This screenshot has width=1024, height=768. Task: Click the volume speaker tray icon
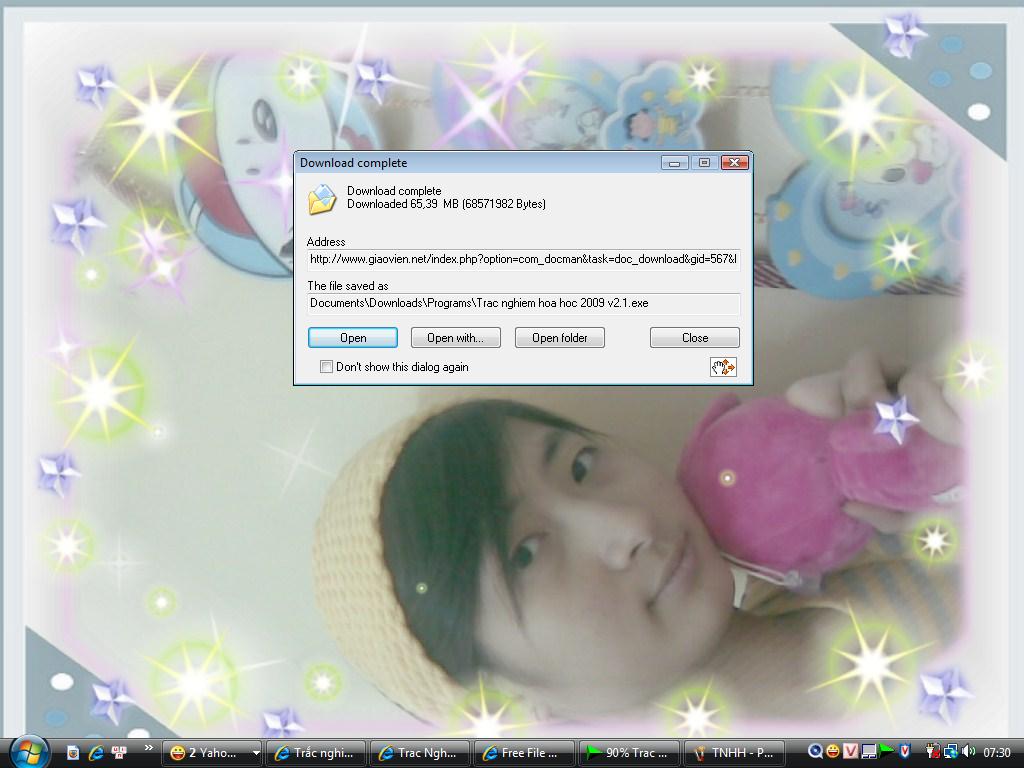pyautogui.click(x=969, y=751)
